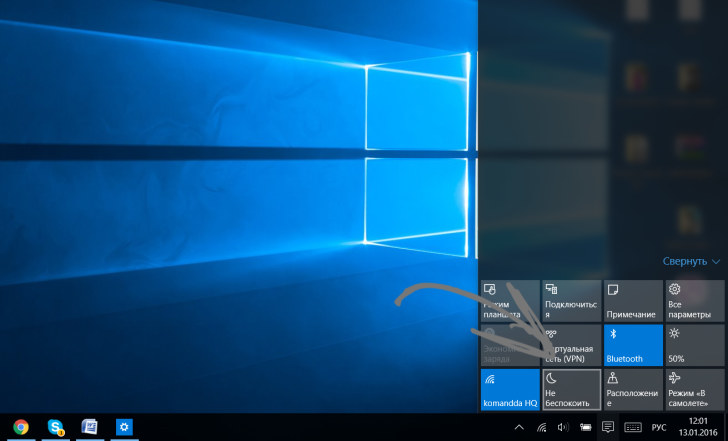Enable the 'Режим «В самолете»' airplane mode tile
This screenshot has width=728, height=441.
[694, 389]
